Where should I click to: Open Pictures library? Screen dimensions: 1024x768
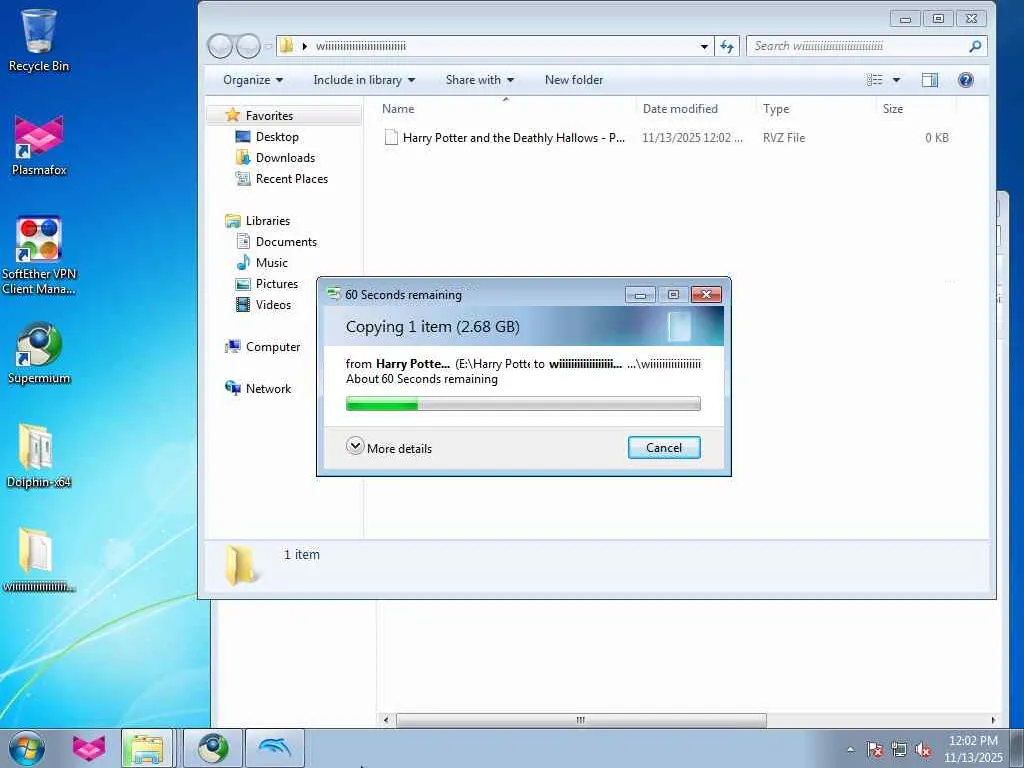[277, 283]
